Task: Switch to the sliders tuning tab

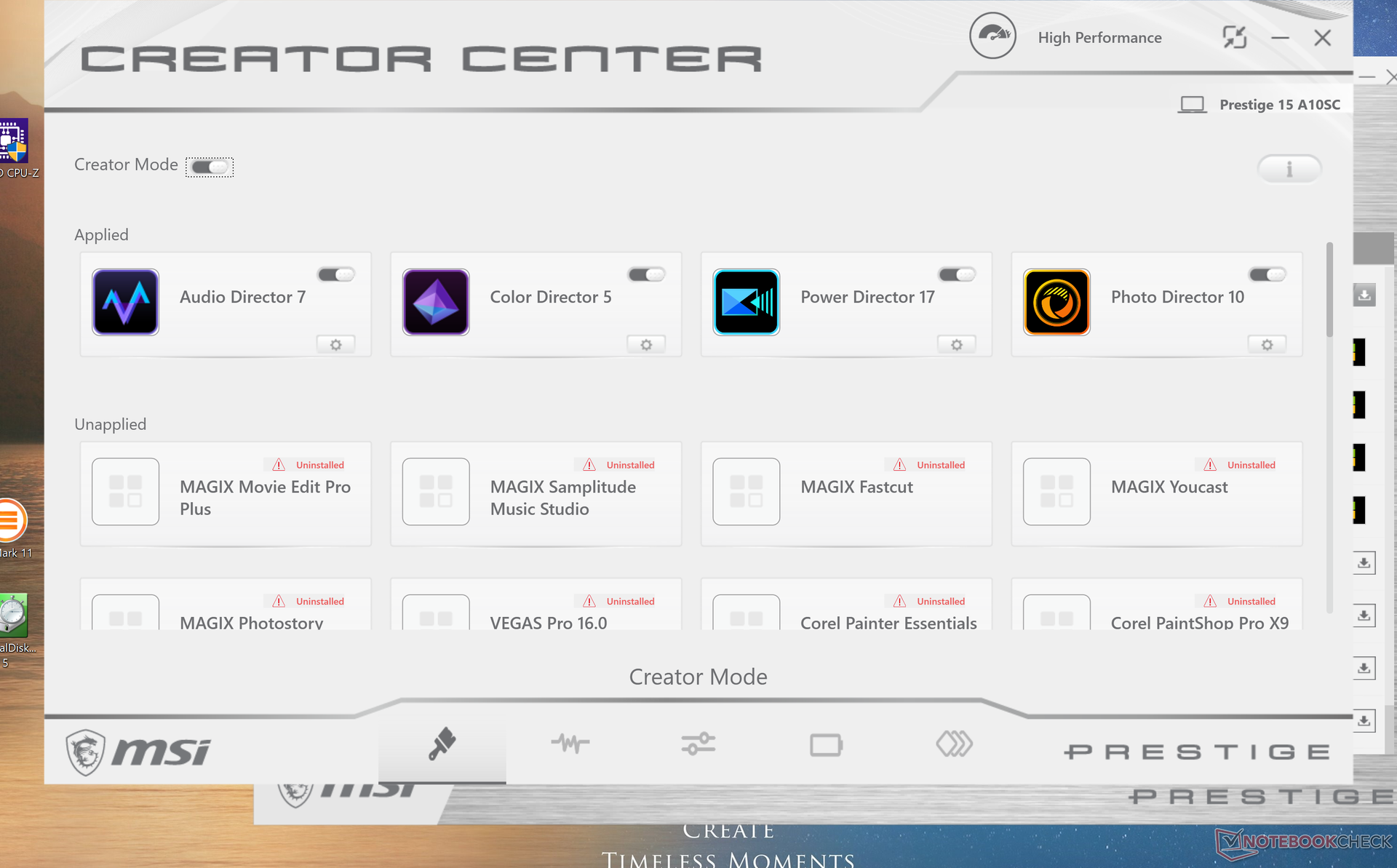Action: [x=698, y=744]
